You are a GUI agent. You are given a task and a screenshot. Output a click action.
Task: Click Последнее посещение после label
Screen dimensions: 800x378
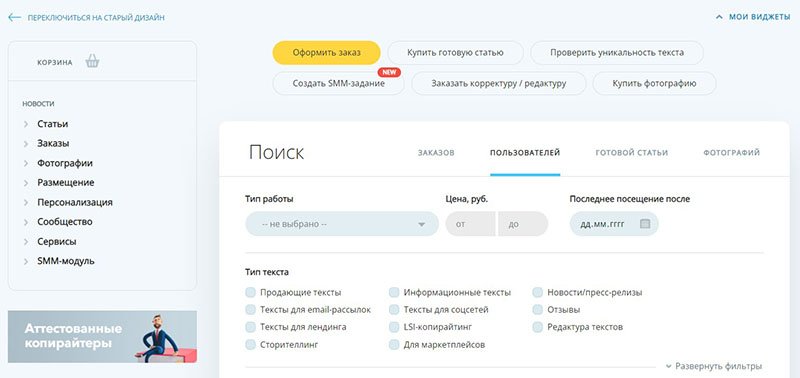(630, 199)
